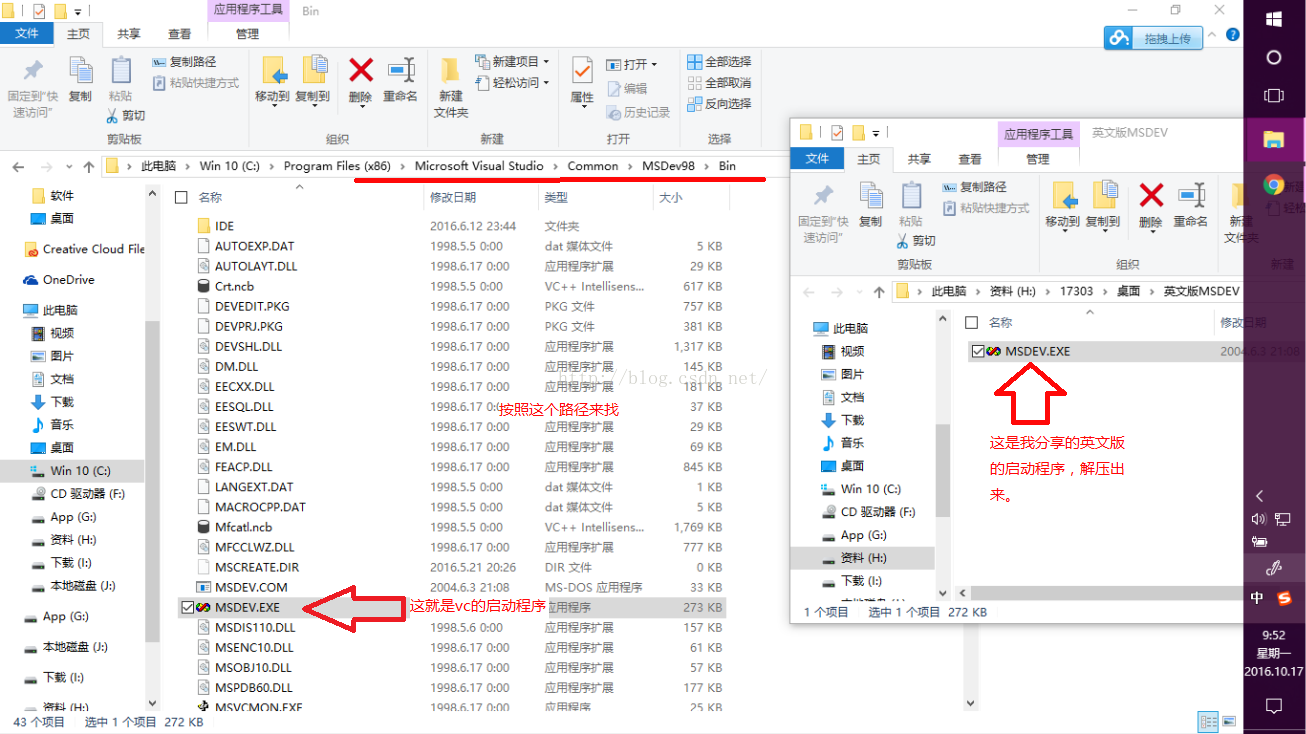Click Edit (编辑) in main window ribbon
This screenshot has height=734, width=1306.
click(626, 88)
